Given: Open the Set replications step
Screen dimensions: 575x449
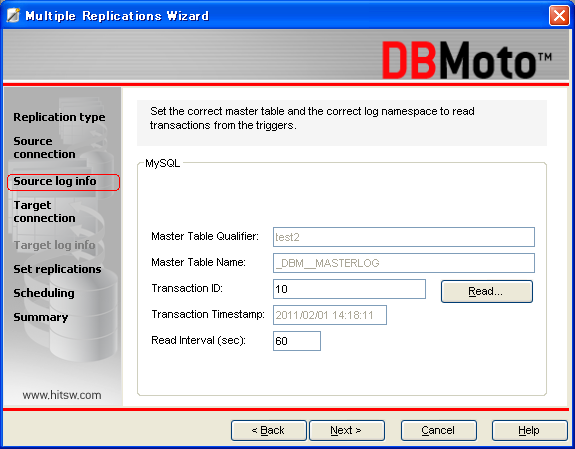Looking at the screenshot, I should click(57, 269).
